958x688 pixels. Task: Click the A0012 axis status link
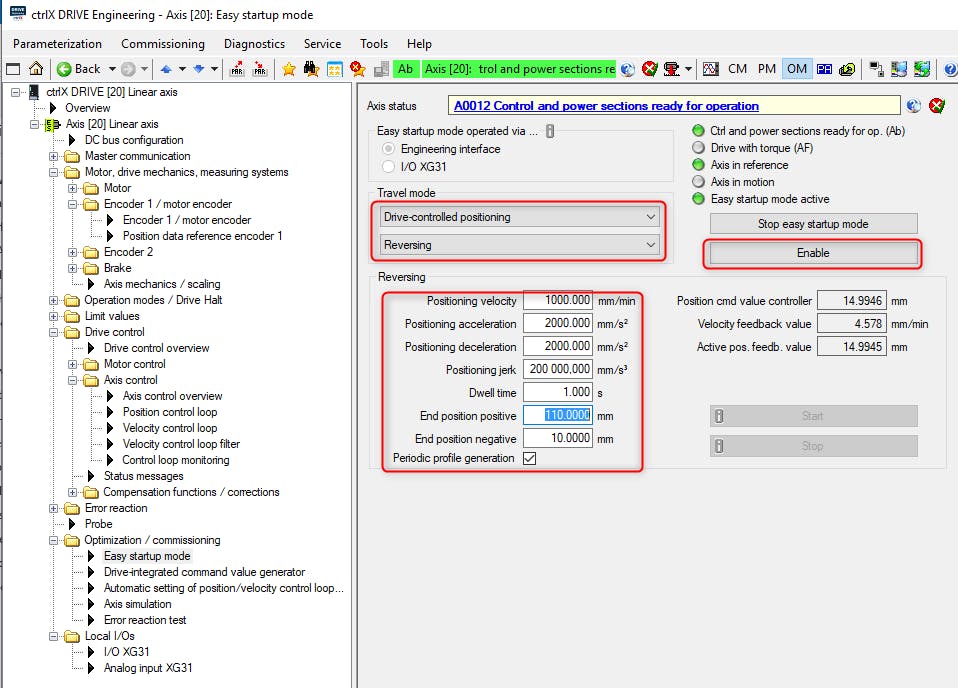click(606, 106)
